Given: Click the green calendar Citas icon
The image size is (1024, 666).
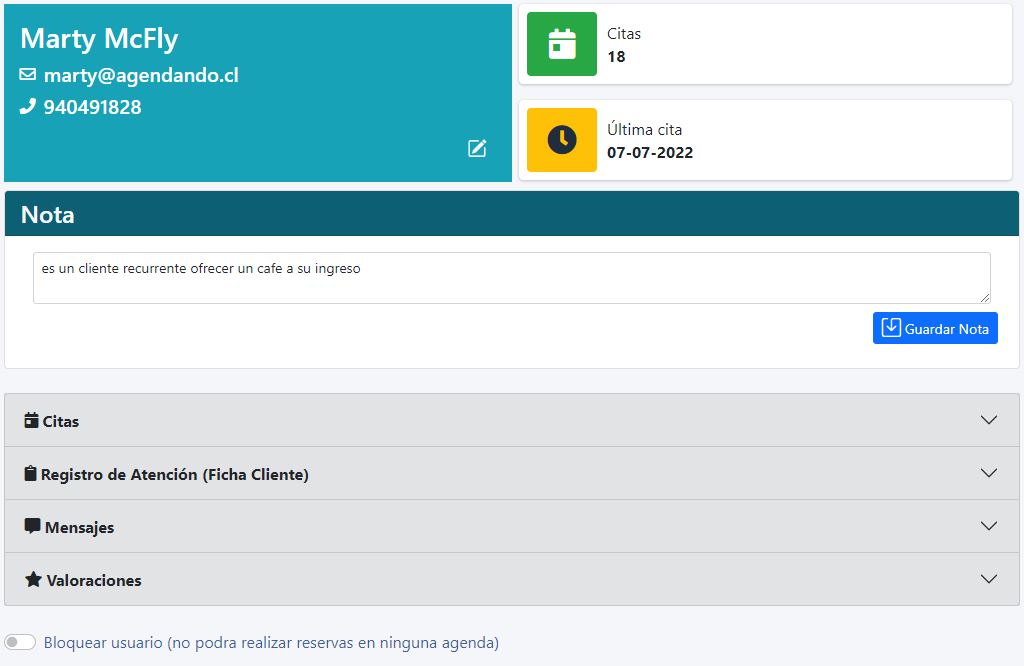Looking at the screenshot, I should click(562, 44).
